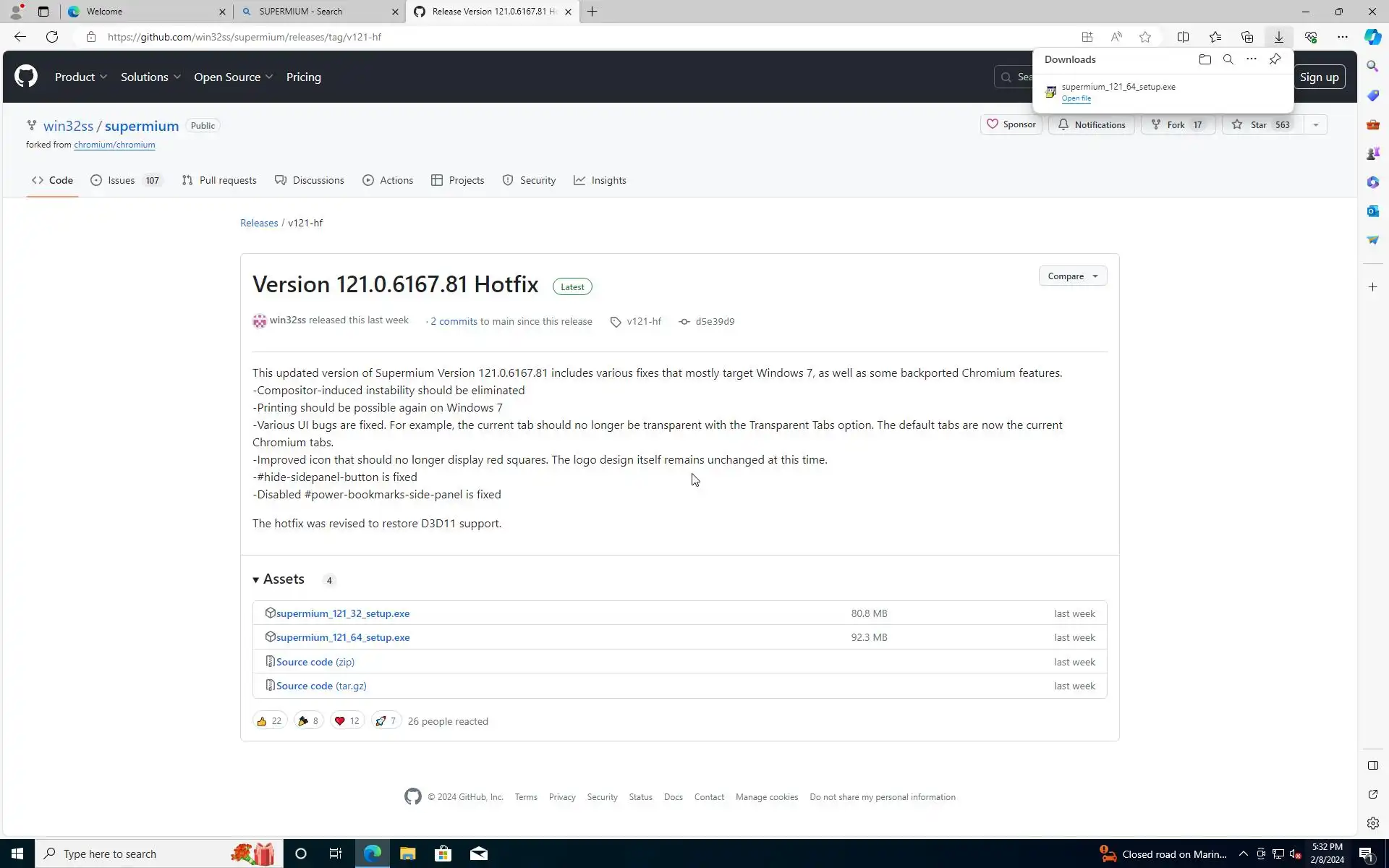1389x868 pixels.
Task: Open the Compare dropdown
Action: pyautogui.click(x=1072, y=276)
